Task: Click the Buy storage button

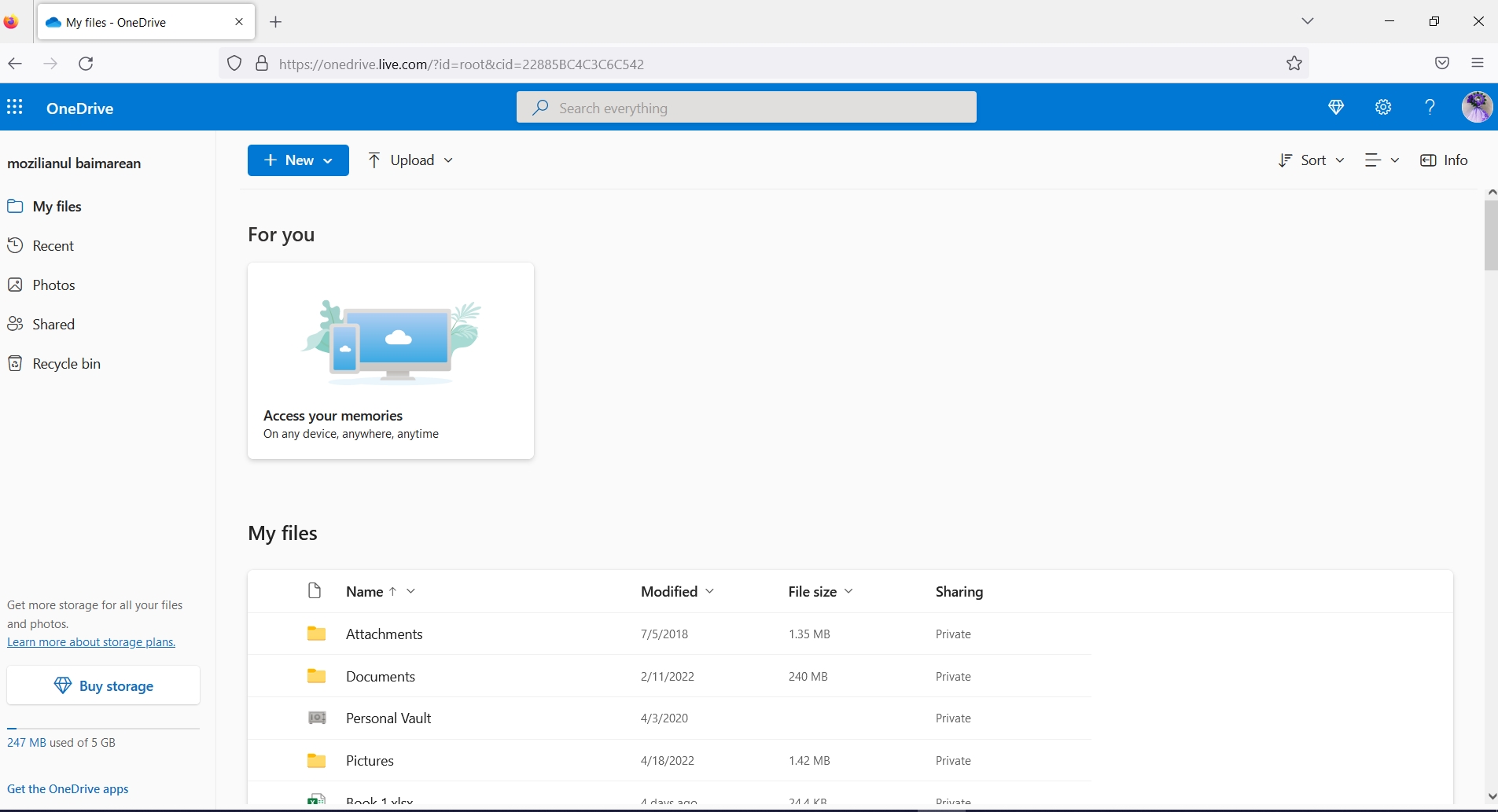Action: coord(102,685)
